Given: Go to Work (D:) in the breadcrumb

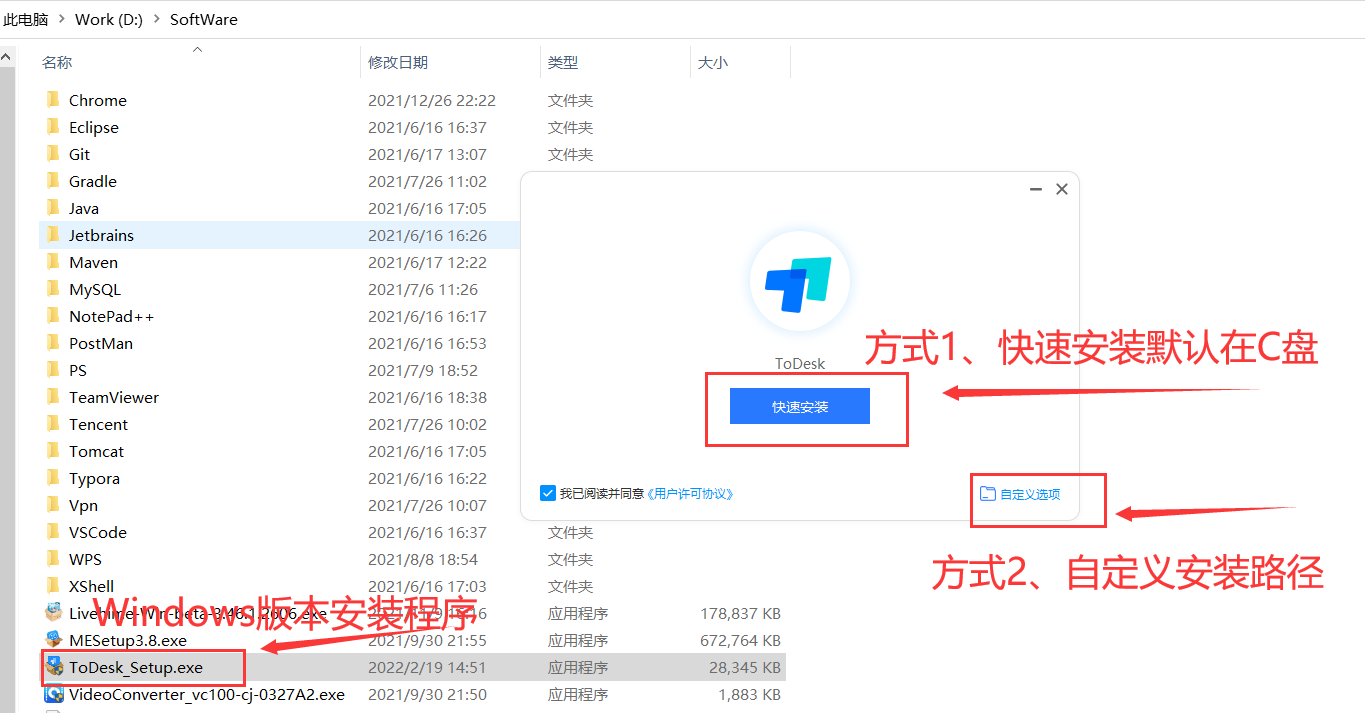Looking at the screenshot, I should [109, 19].
